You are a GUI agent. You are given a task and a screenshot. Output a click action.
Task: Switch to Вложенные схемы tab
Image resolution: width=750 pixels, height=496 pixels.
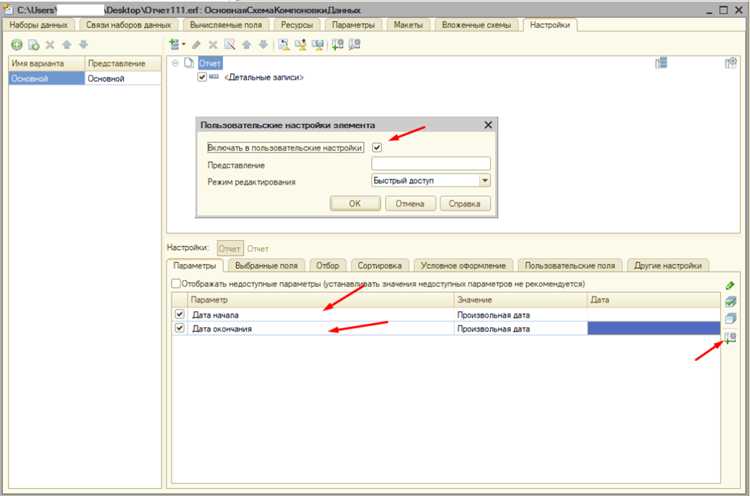point(476,25)
